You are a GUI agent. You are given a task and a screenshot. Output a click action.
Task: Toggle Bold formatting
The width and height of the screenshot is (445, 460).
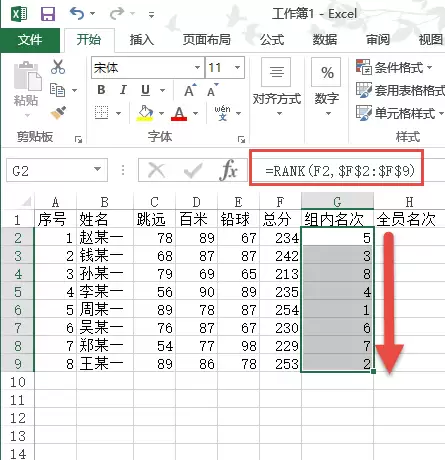(101, 90)
